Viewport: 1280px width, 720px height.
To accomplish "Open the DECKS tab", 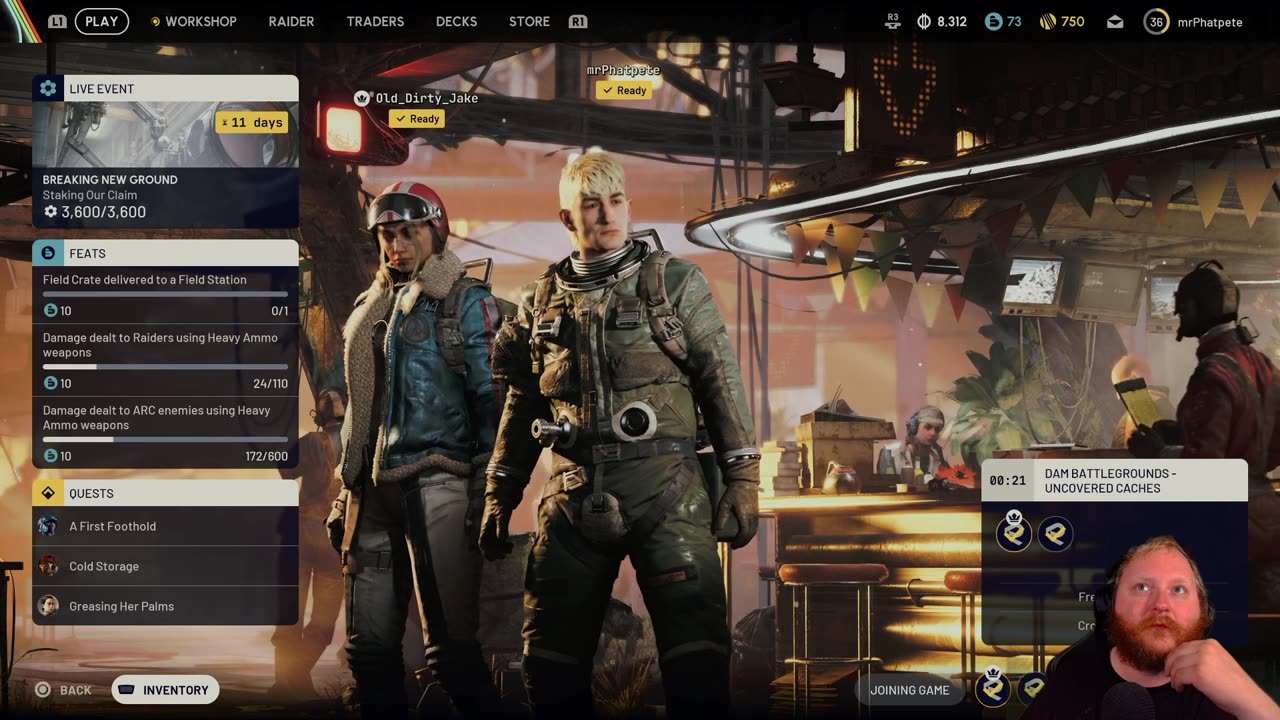I will tap(456, 21).
